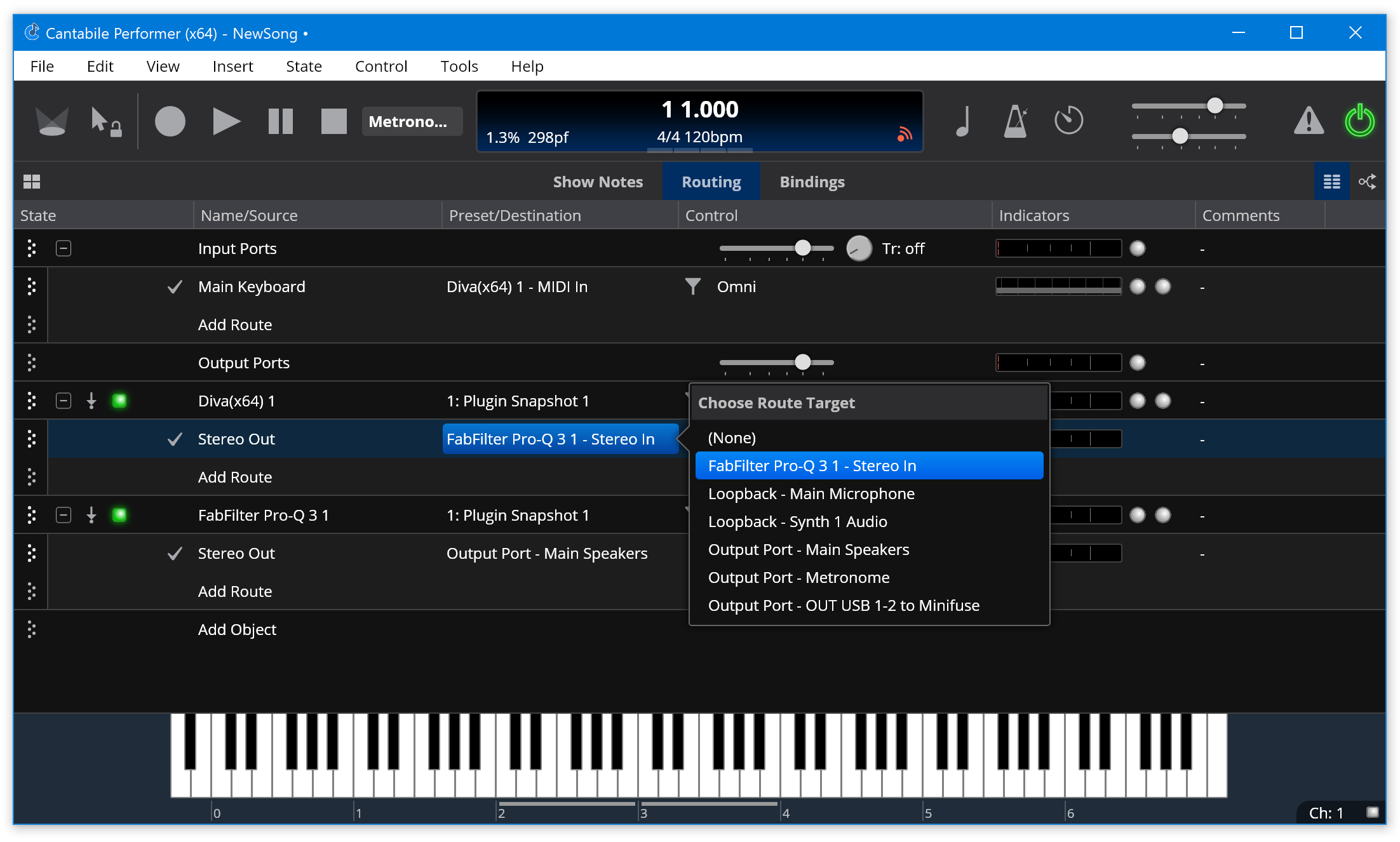Open Main Keyboard destination Diva MIDI In
The width and height of the screenshot is (1400, 842).
pos(516,286)
